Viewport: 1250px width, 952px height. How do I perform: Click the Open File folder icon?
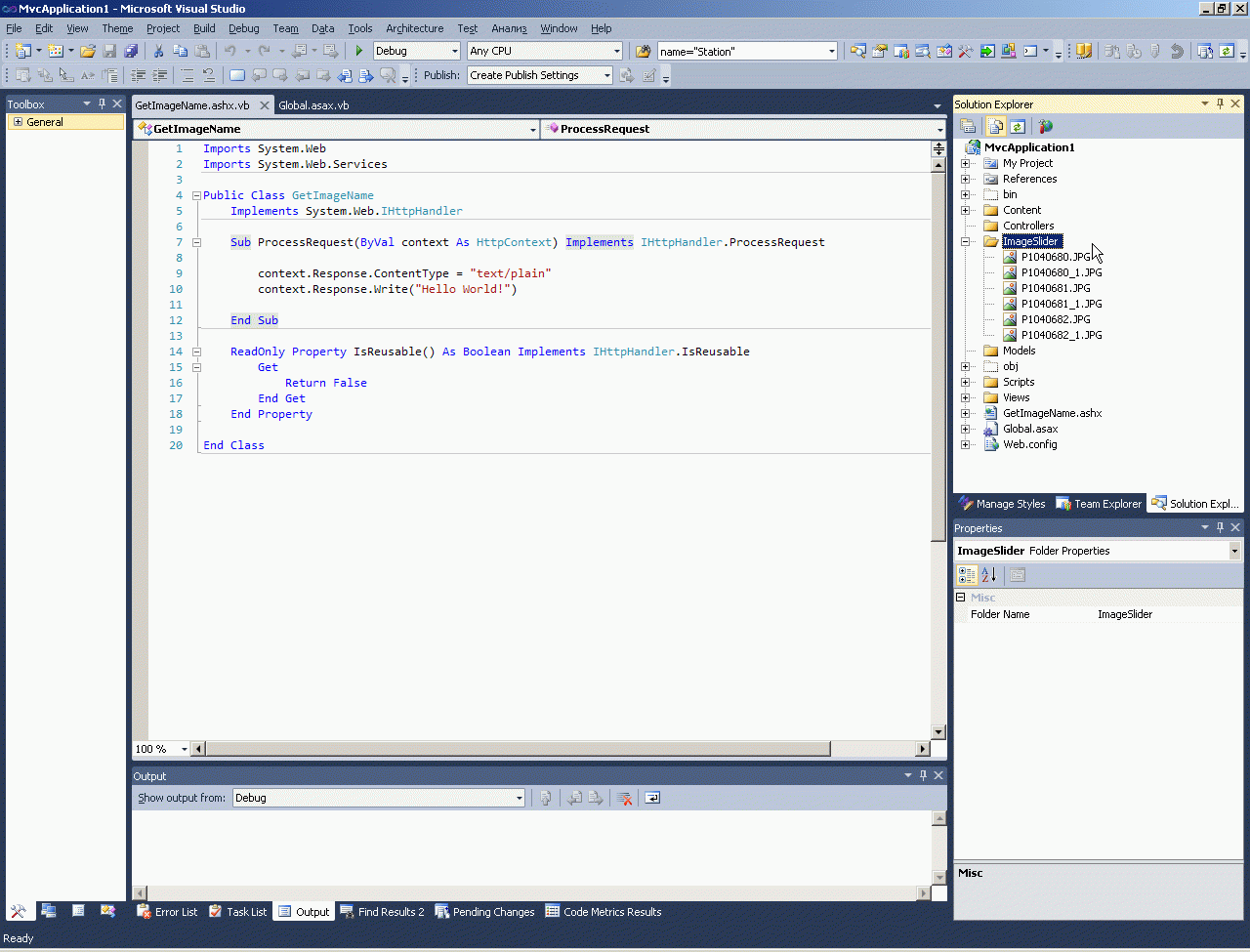pos(88,51)
